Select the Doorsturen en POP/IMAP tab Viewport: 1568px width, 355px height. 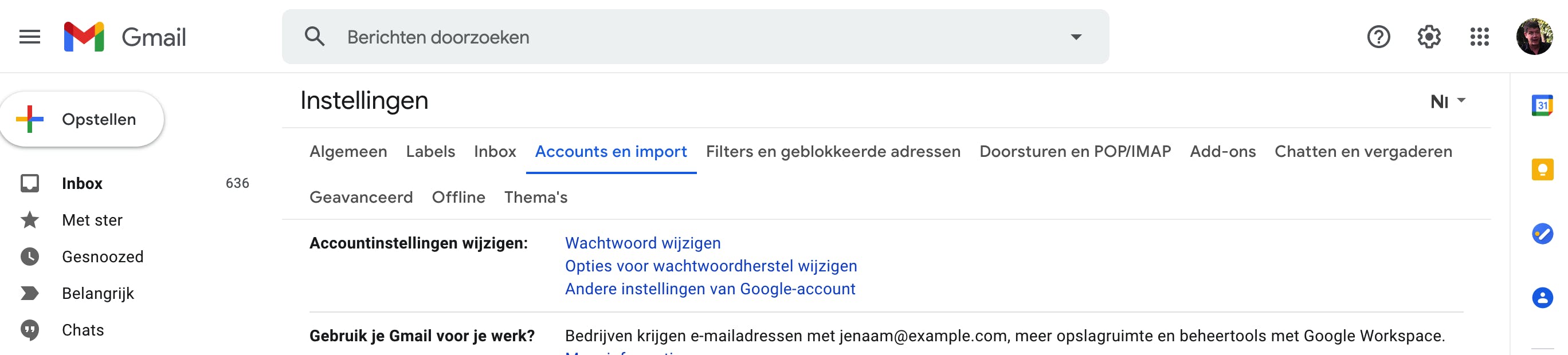pyautogui.click(x=1075, y=151)
